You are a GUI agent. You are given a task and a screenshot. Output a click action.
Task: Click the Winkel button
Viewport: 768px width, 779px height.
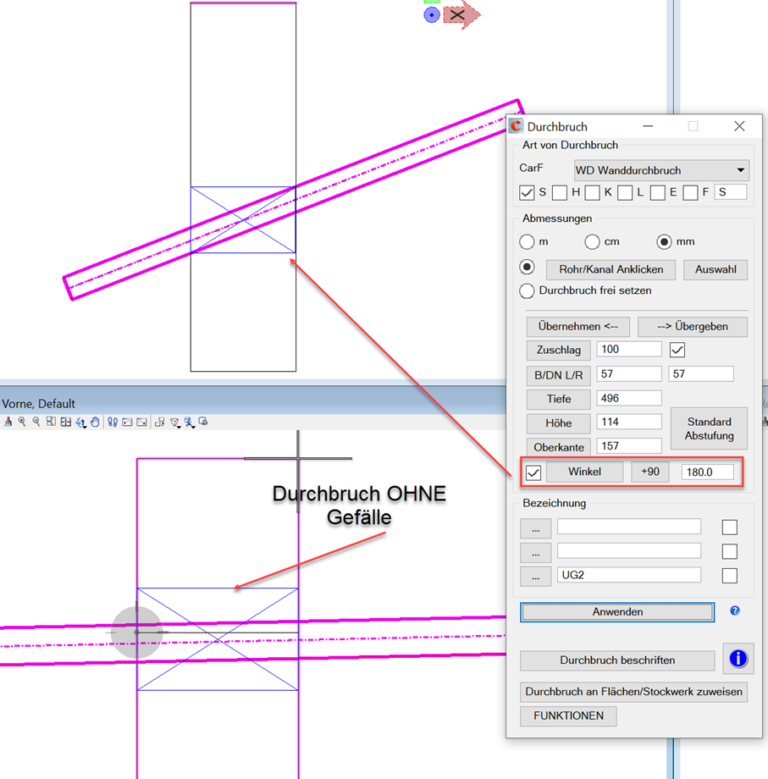[585, 471]
